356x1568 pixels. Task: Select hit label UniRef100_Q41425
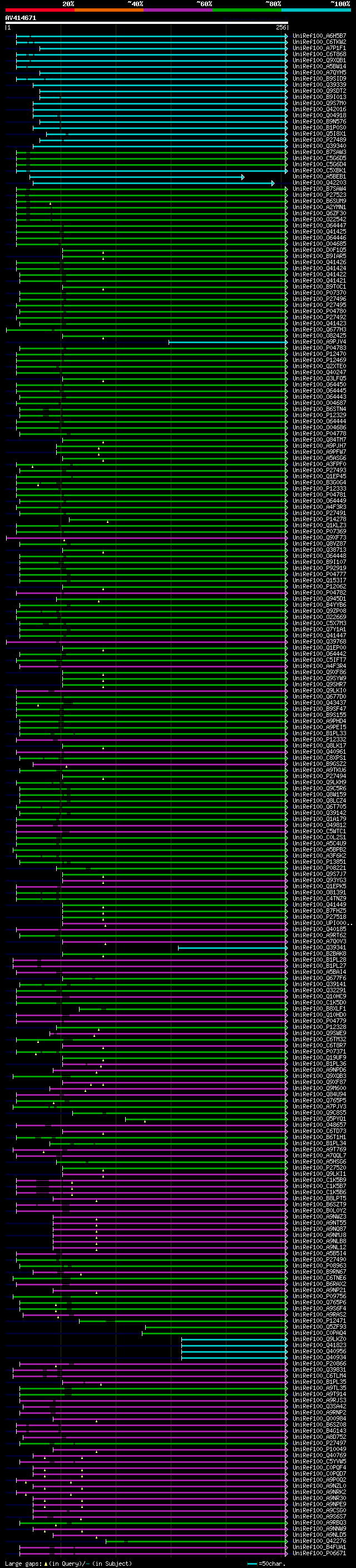click(x=319, y=232)
